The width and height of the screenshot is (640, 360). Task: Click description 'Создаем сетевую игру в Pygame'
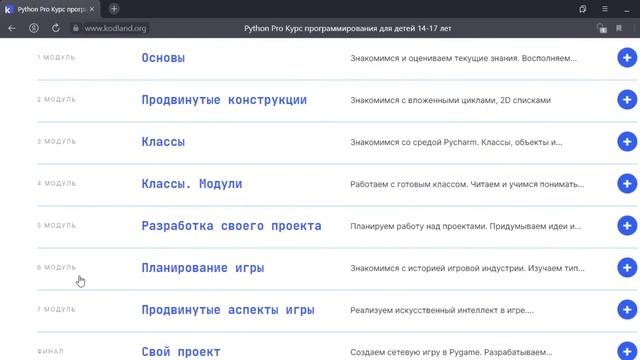click(451, 352)
